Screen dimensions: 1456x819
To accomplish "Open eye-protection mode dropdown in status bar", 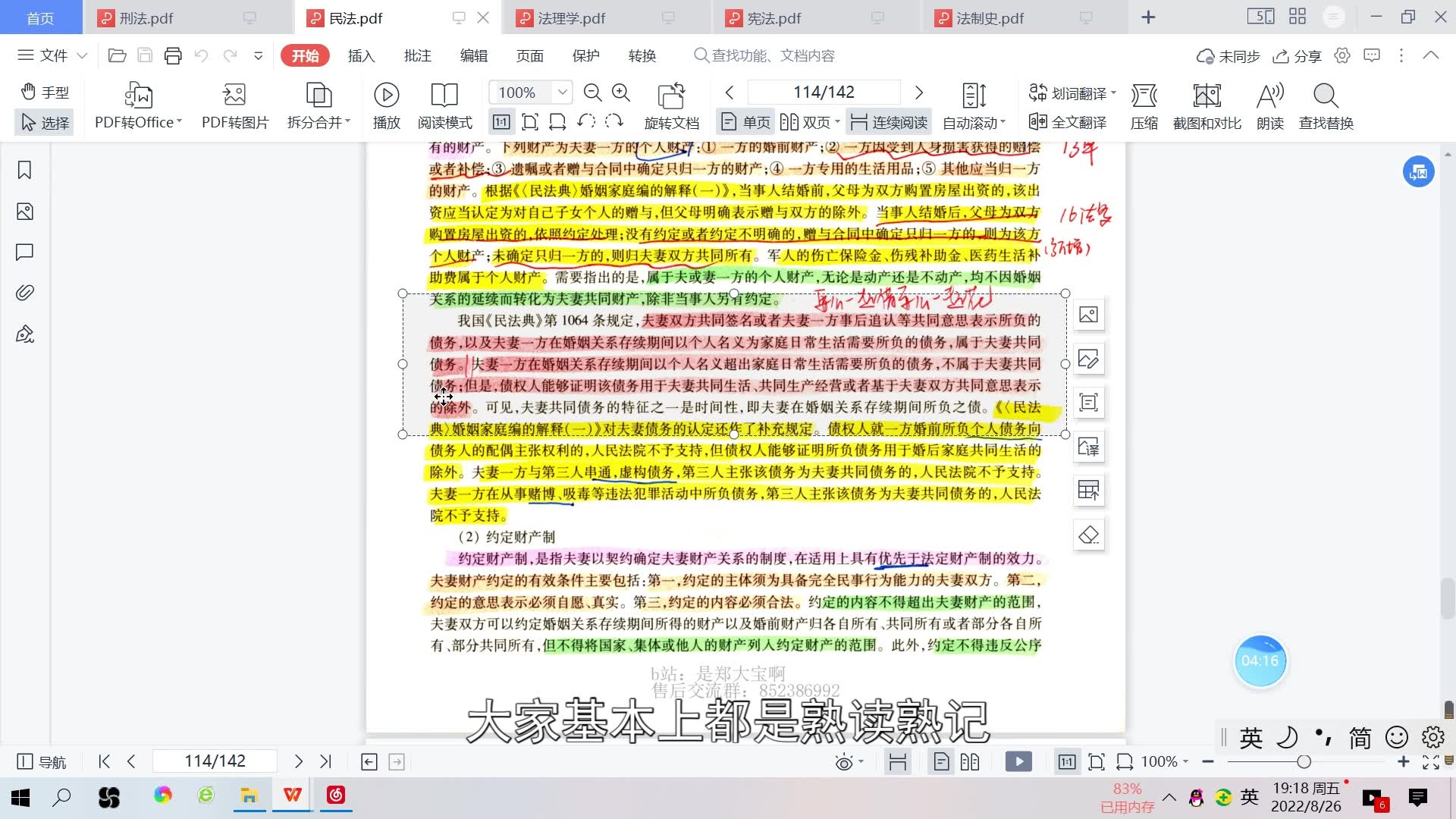I will [x=849, y=761].
